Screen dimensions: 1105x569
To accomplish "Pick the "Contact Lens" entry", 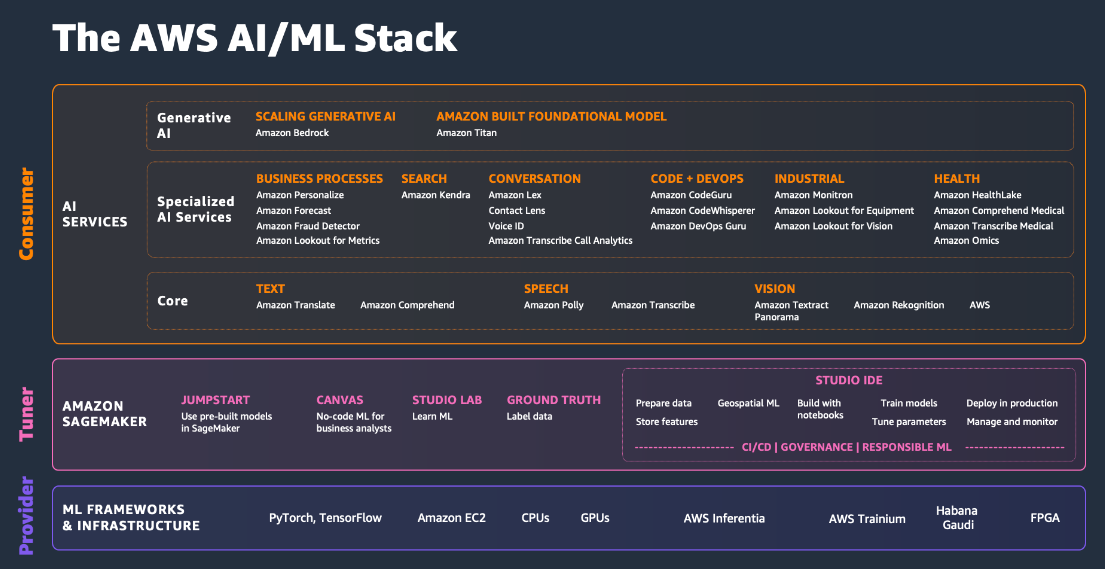I will tap(517, 210).
